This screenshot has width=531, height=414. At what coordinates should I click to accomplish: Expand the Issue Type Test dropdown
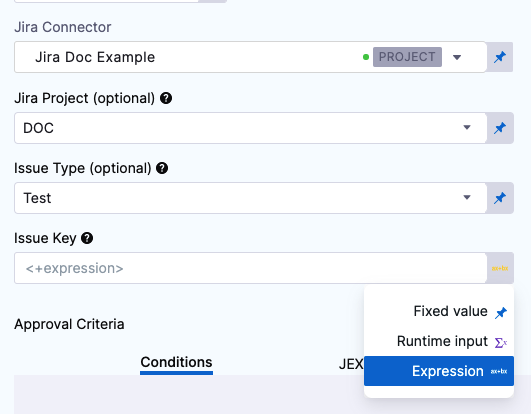[467, 198]
